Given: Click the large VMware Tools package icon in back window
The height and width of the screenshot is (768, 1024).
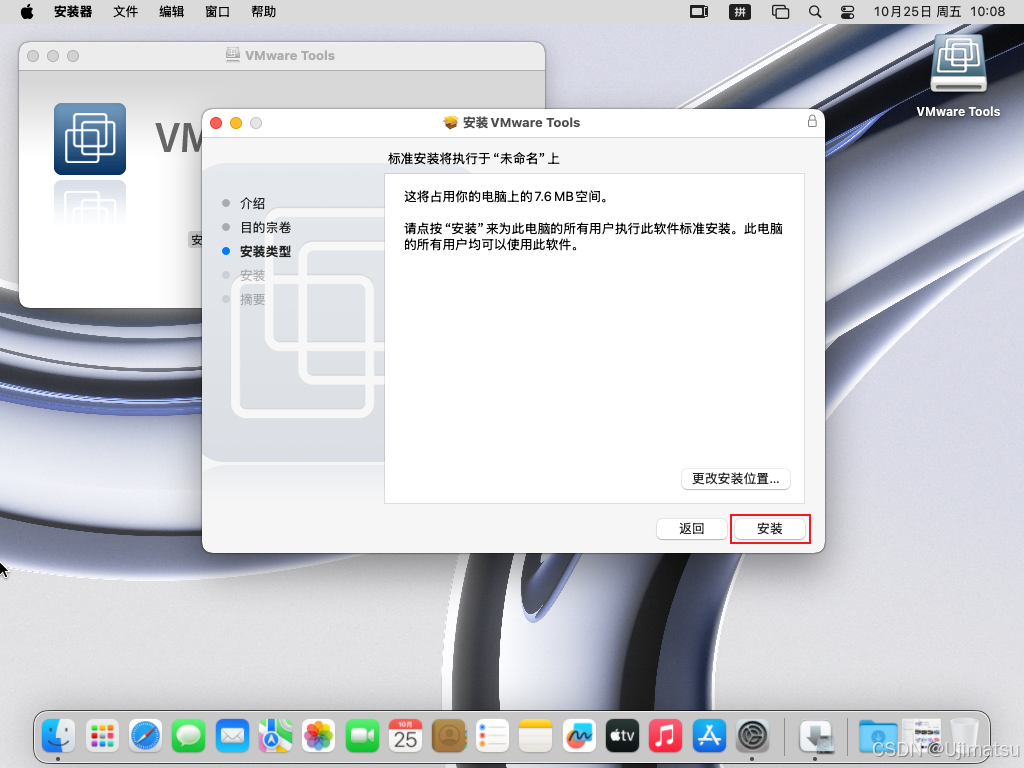Looking at the screenshot, I should click(90, 138).
